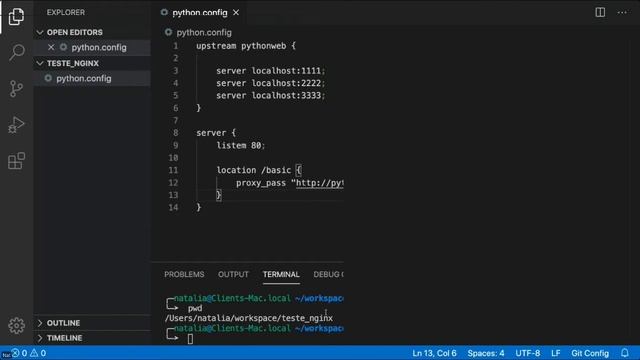
Task: Click 'server localhost:2222;' line
Action: pyautogui.click(x=271, y=83)
